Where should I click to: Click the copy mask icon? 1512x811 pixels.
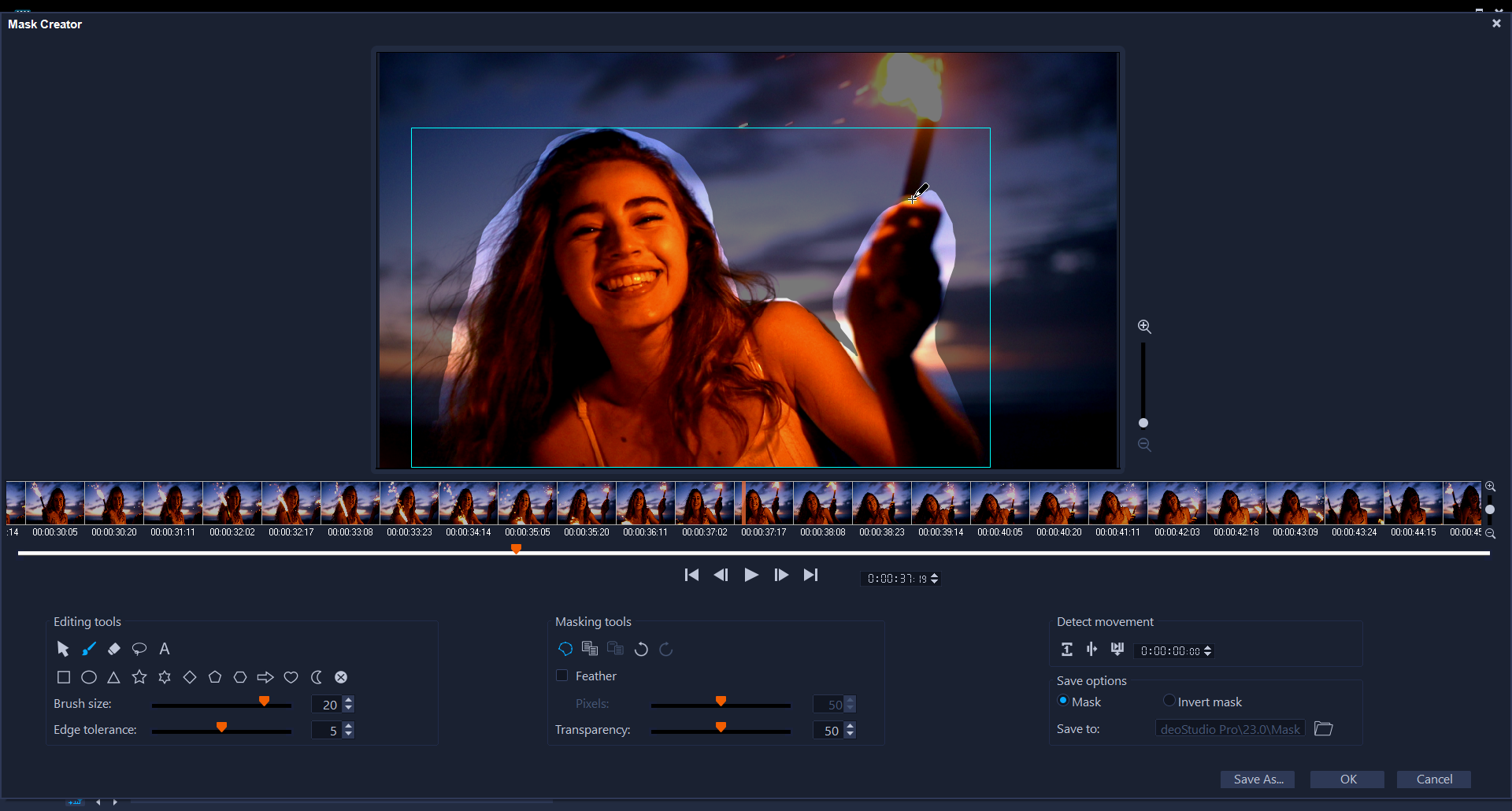click(x=590, y=649)
